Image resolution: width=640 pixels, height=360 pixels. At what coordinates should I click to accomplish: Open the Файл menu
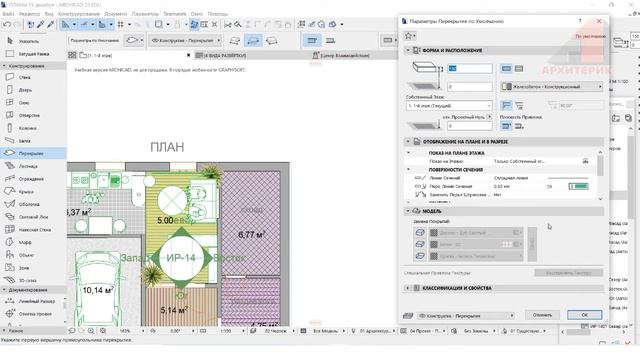pos(8,14)
